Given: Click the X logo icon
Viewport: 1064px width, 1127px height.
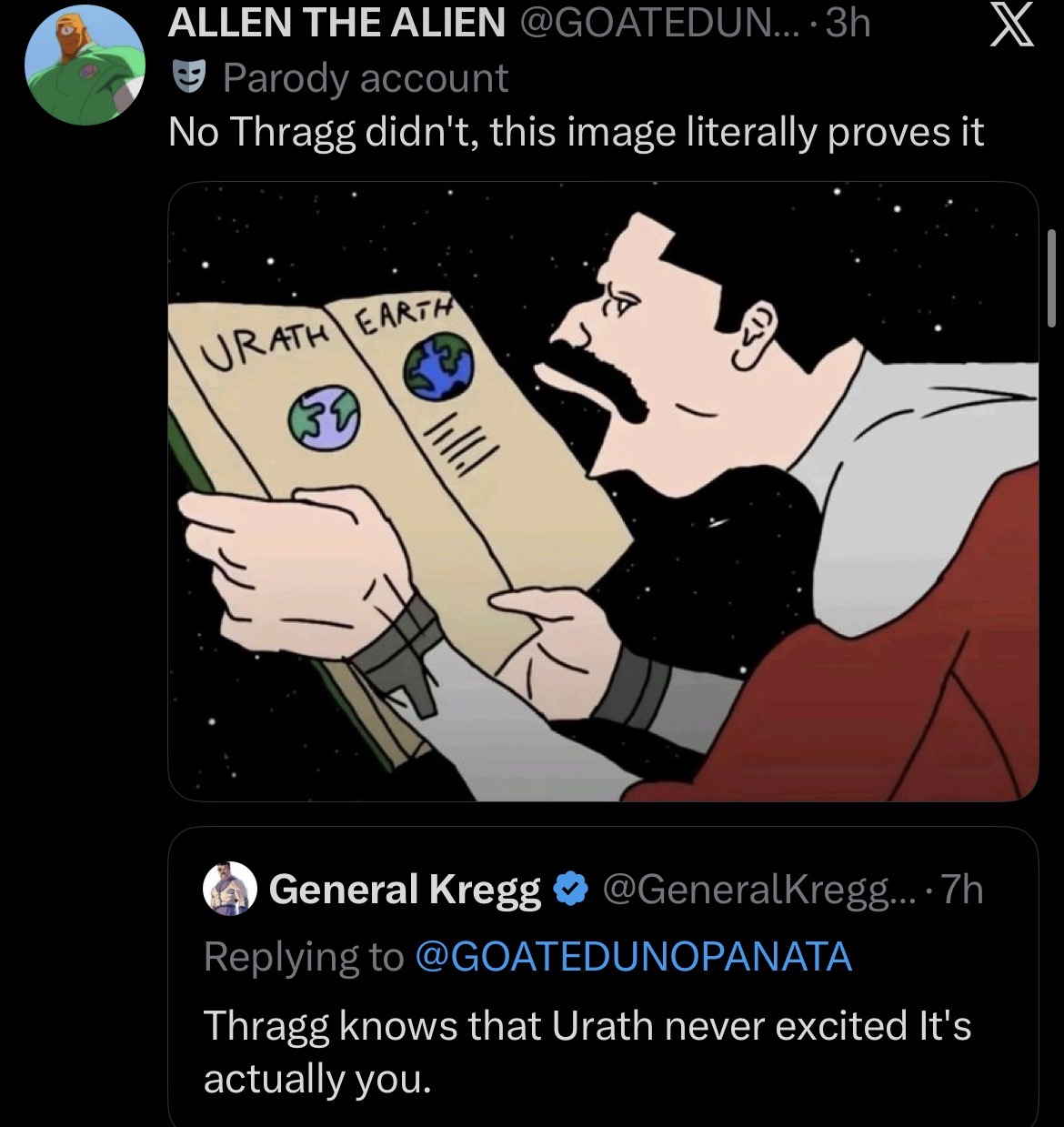Looking at the screenshot, I should click(x=1010, y=26).
